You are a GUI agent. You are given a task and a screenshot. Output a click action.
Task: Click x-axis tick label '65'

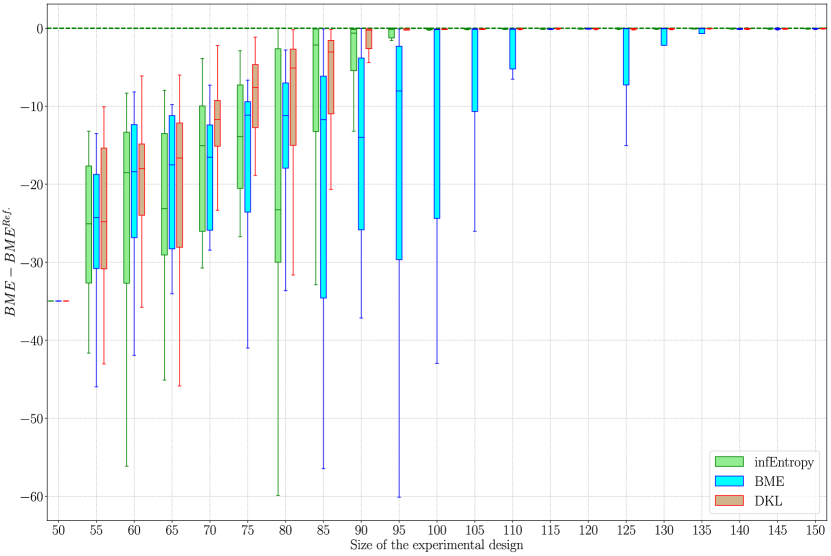click(172, 531)
